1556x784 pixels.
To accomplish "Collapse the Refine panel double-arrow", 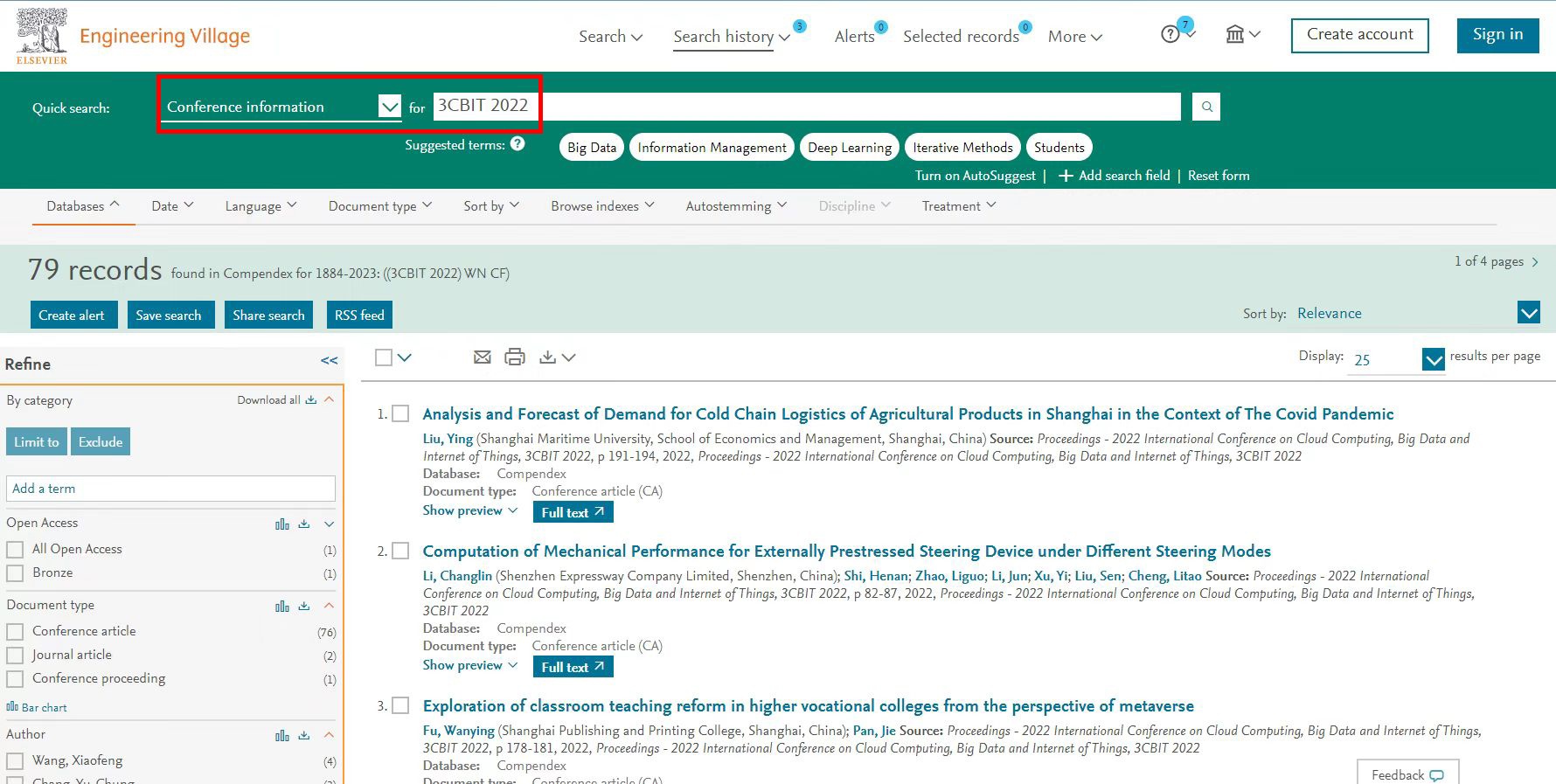I will tap(329, 360).
